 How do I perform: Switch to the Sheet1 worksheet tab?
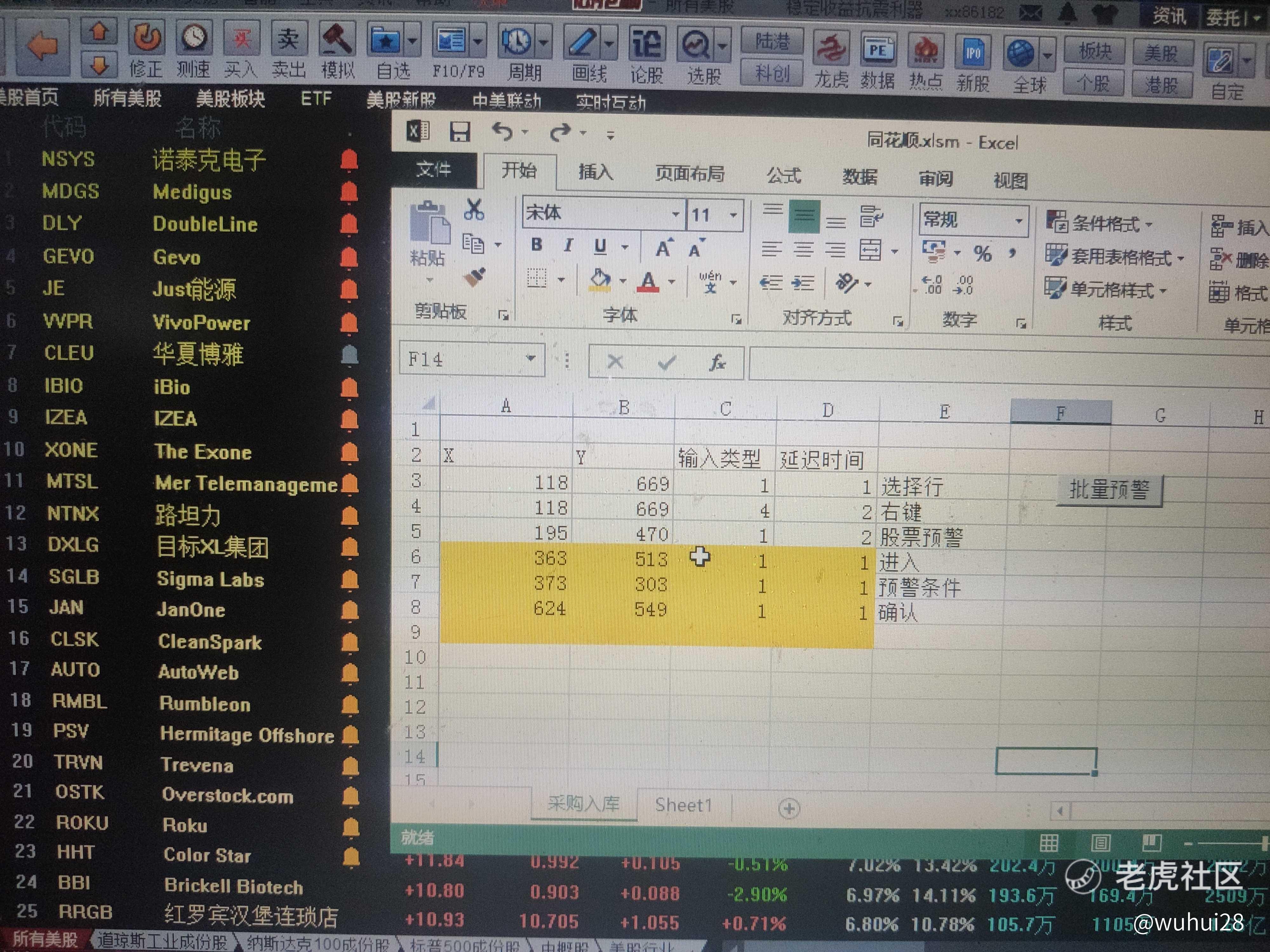click(684, 805)
